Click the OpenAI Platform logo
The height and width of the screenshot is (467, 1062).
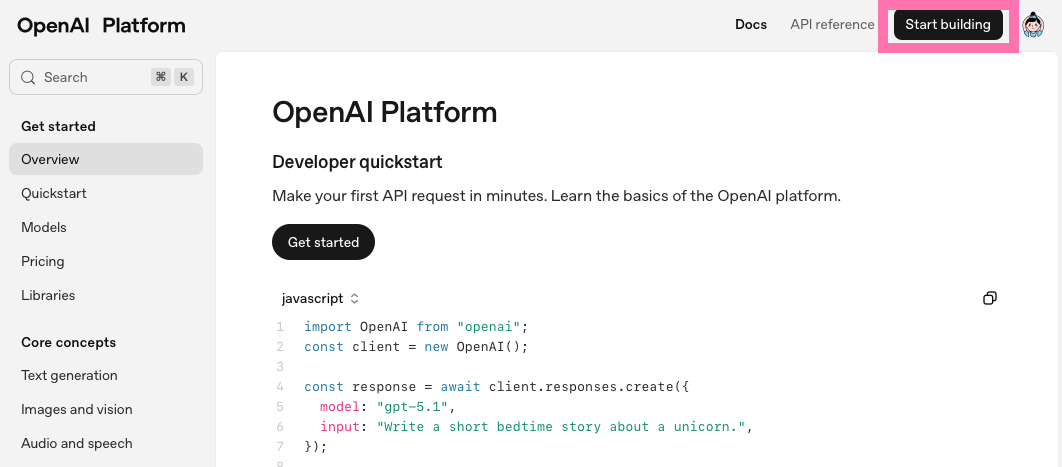pos(101,26)
